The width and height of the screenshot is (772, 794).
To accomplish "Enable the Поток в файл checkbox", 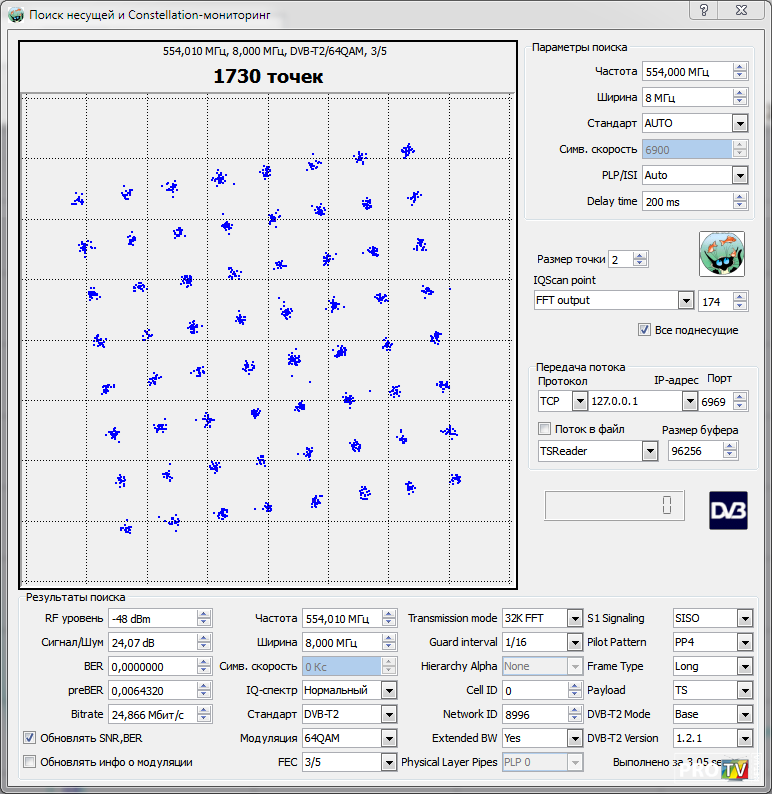I will (x=545, y=430).
